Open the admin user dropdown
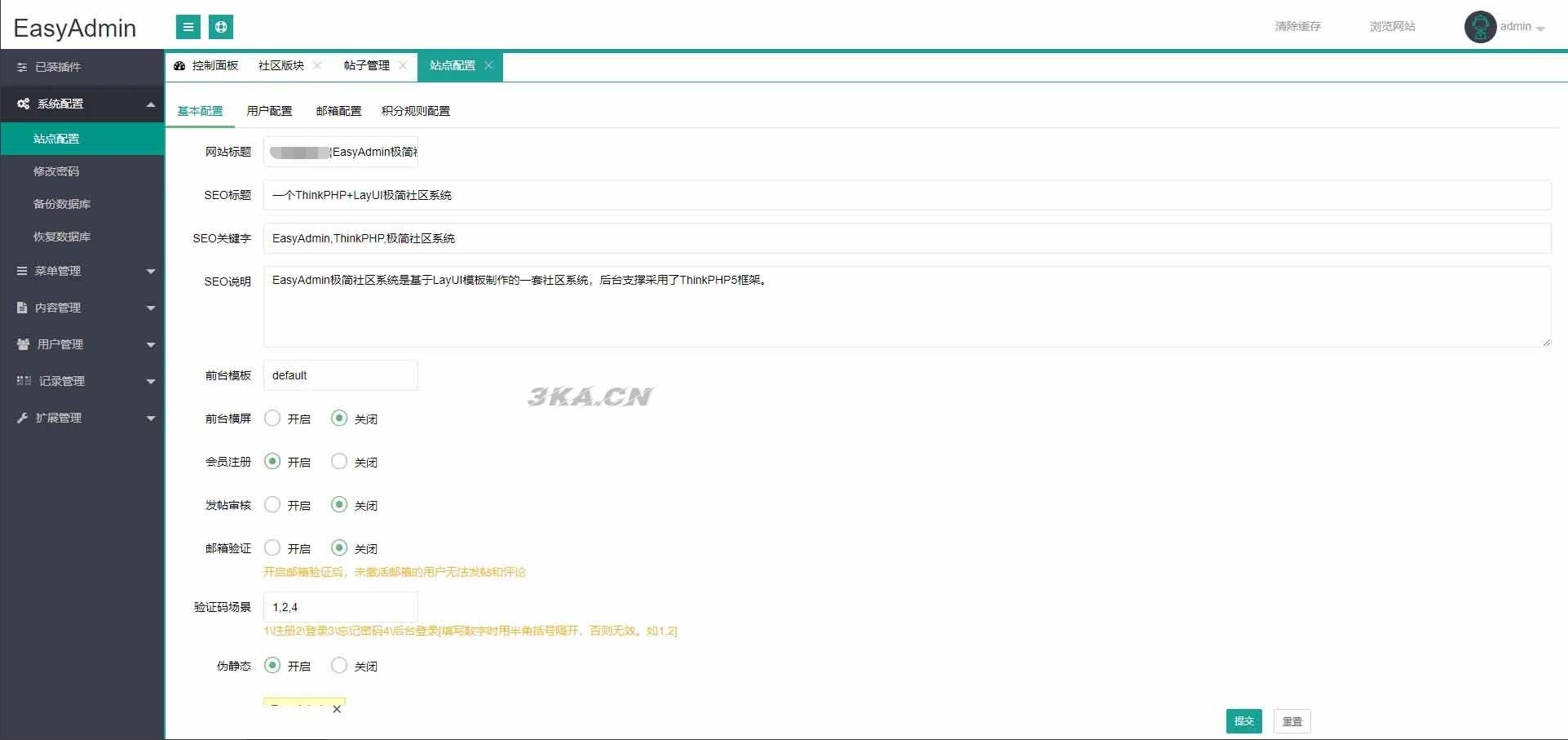This screenshot has width=1568, height=740. tap(1522, 27)
